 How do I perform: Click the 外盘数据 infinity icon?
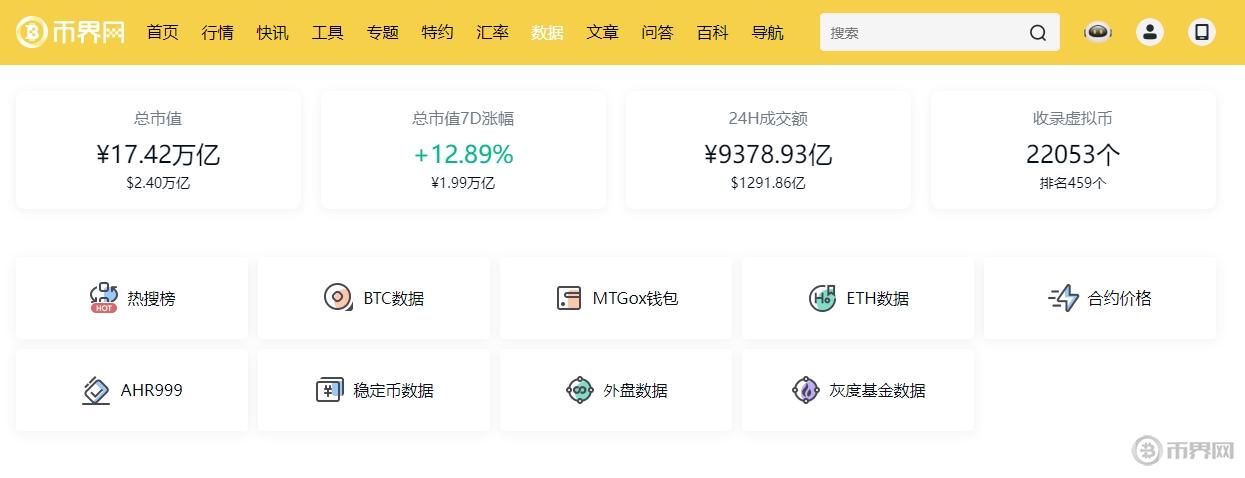tap(580, 390)
